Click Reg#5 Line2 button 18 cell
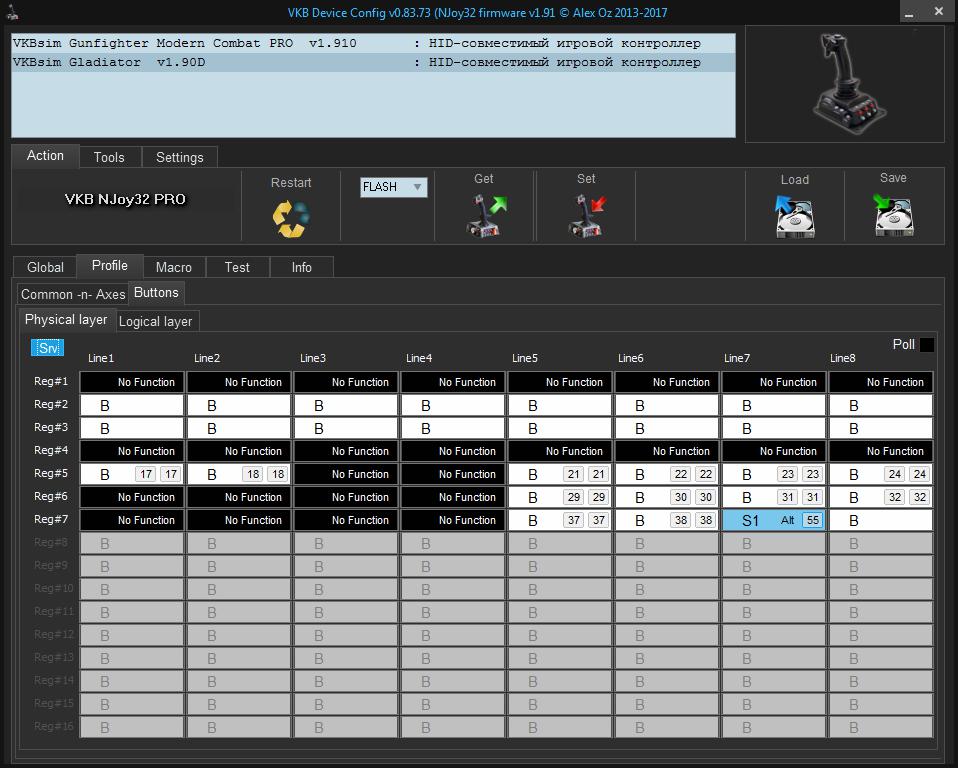 (x=239, y=475)
